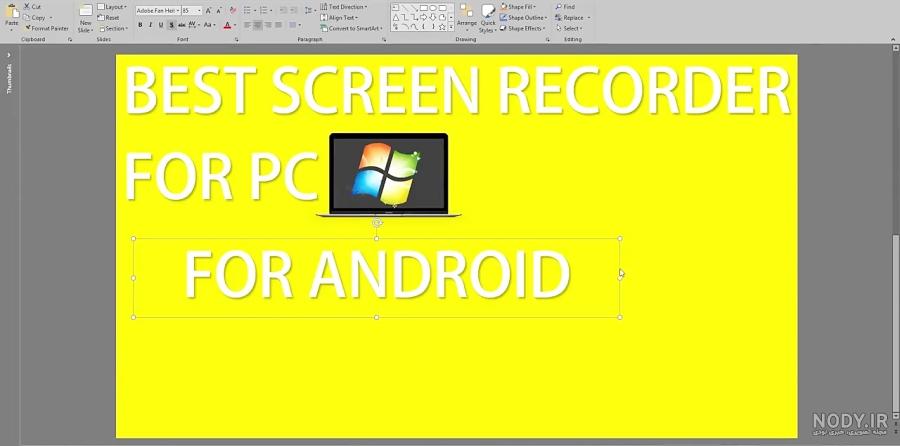This screenshot has width=900, height=446.
Task: Reset the slide layout
Action: 108,18
